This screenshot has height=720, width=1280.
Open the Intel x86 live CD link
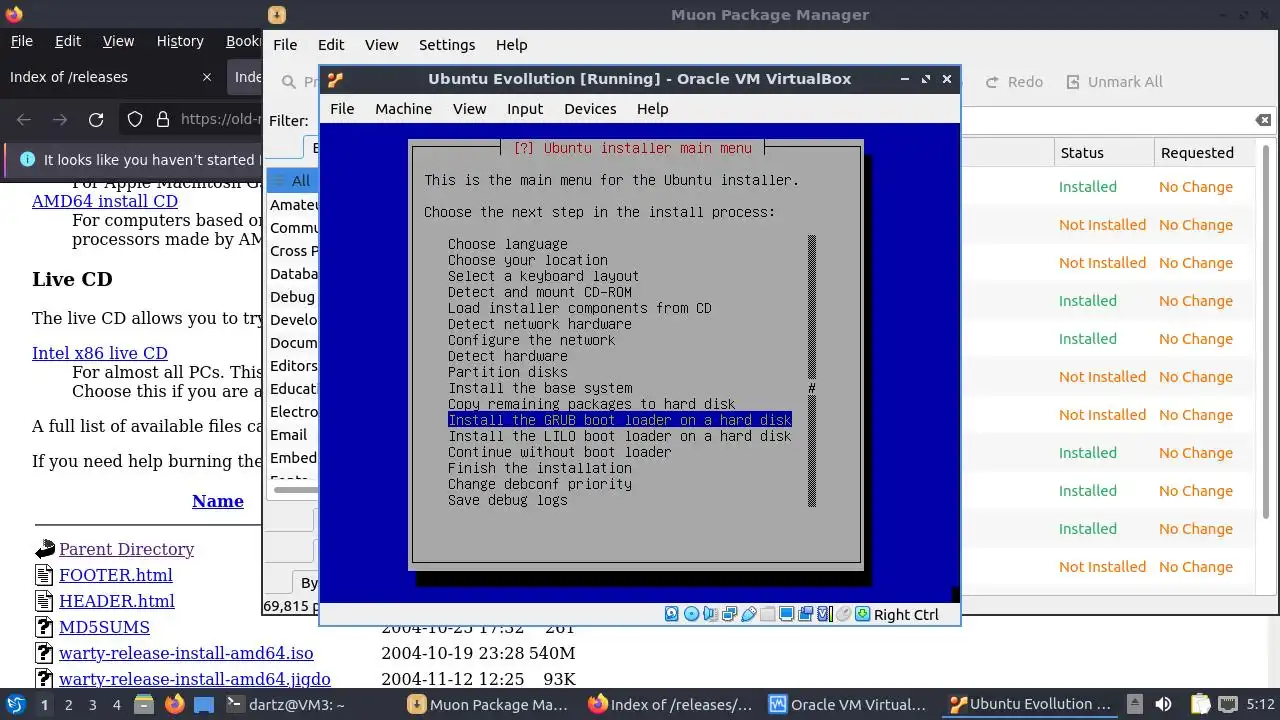click(x=100, y=353)
